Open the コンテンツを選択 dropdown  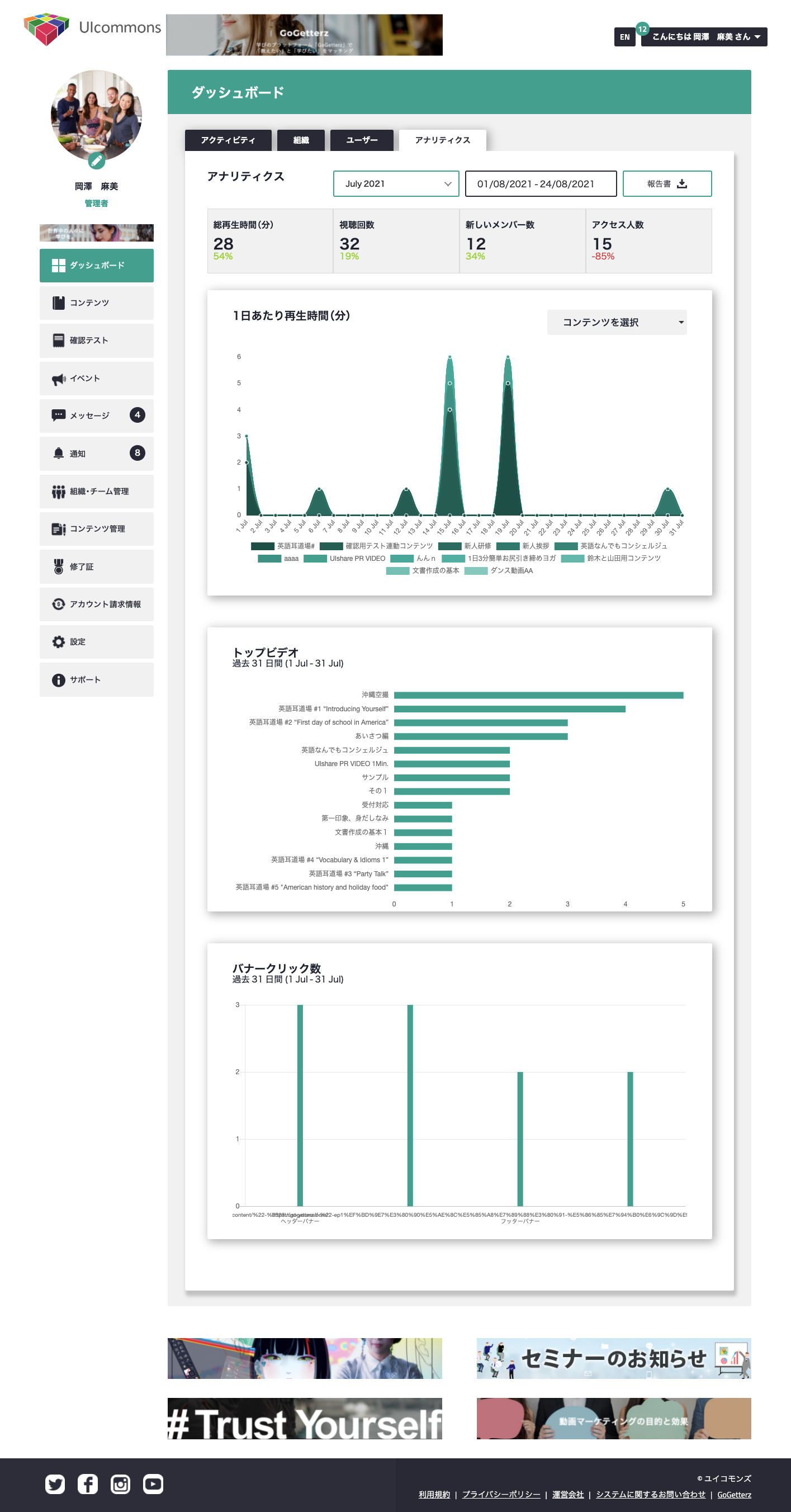pos(616,322)
